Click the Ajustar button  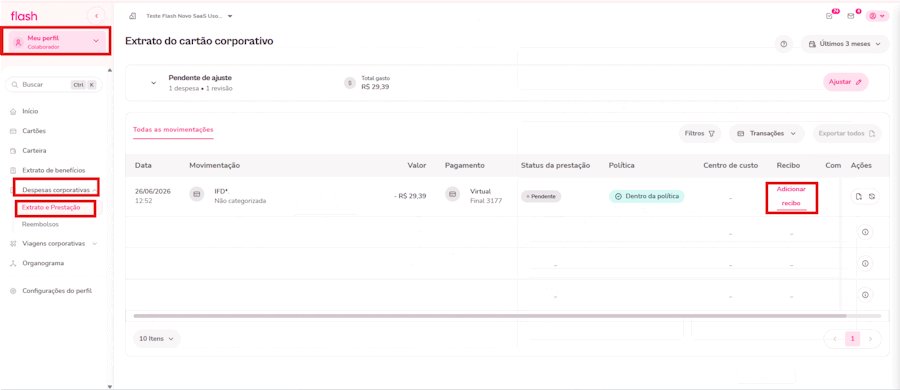tap(845, 82)
